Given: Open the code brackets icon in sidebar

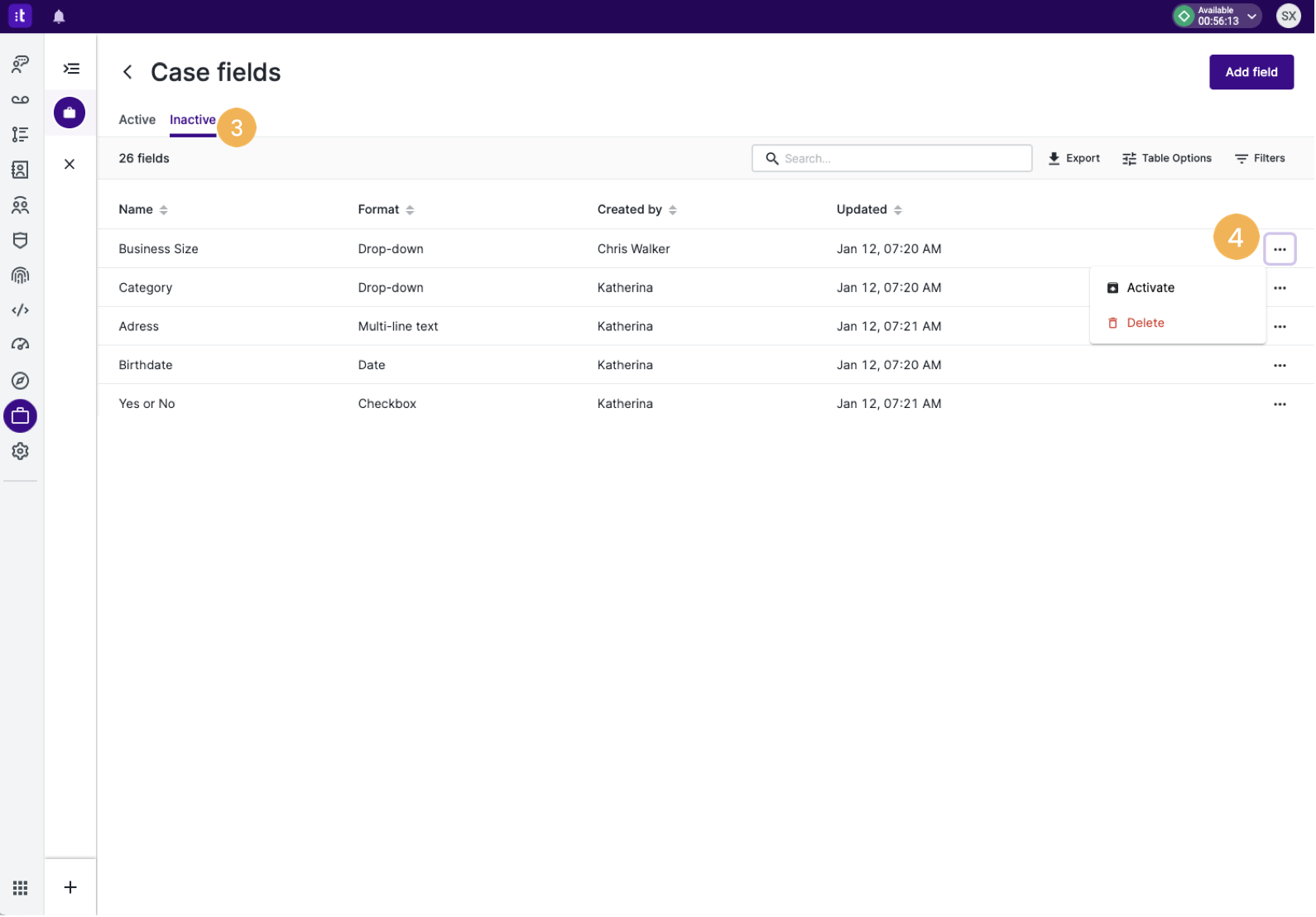Looking at the screenshot, I should [x=20, y=310].
